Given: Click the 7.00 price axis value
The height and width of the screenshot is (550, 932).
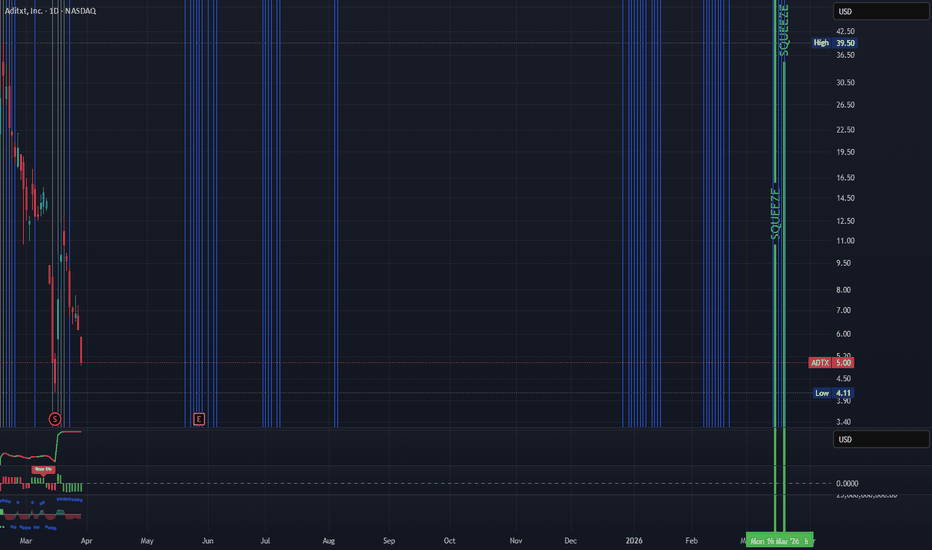Looking at the screenshot, I should (843, 310).
